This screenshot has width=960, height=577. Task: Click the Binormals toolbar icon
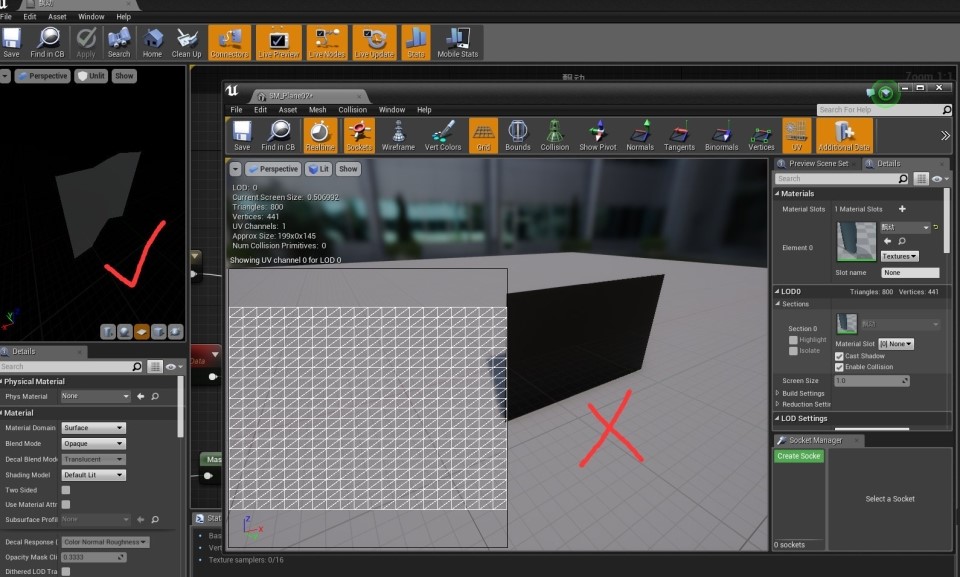pos(721,135)
